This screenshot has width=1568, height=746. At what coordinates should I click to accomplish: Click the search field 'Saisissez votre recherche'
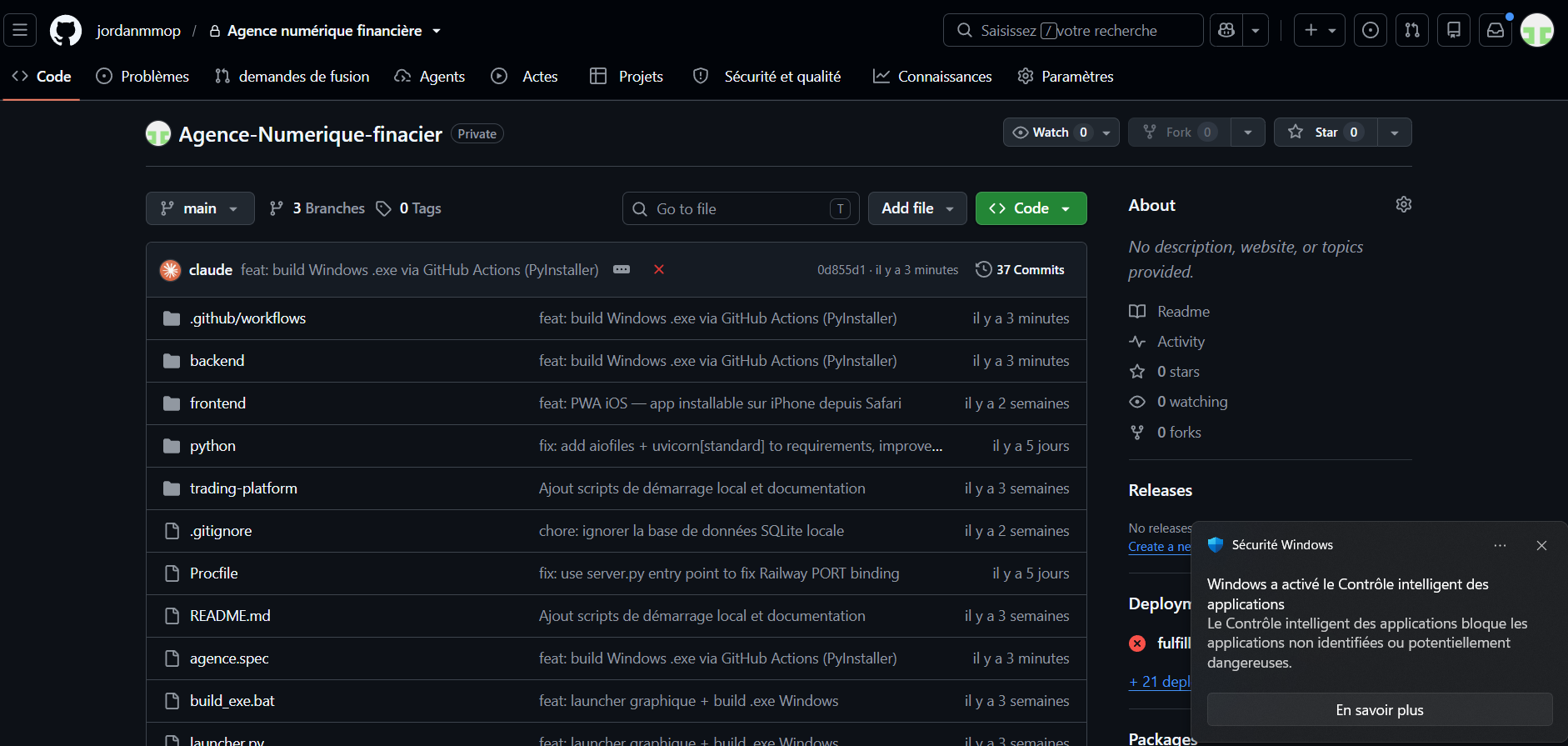pos(1073,30)
